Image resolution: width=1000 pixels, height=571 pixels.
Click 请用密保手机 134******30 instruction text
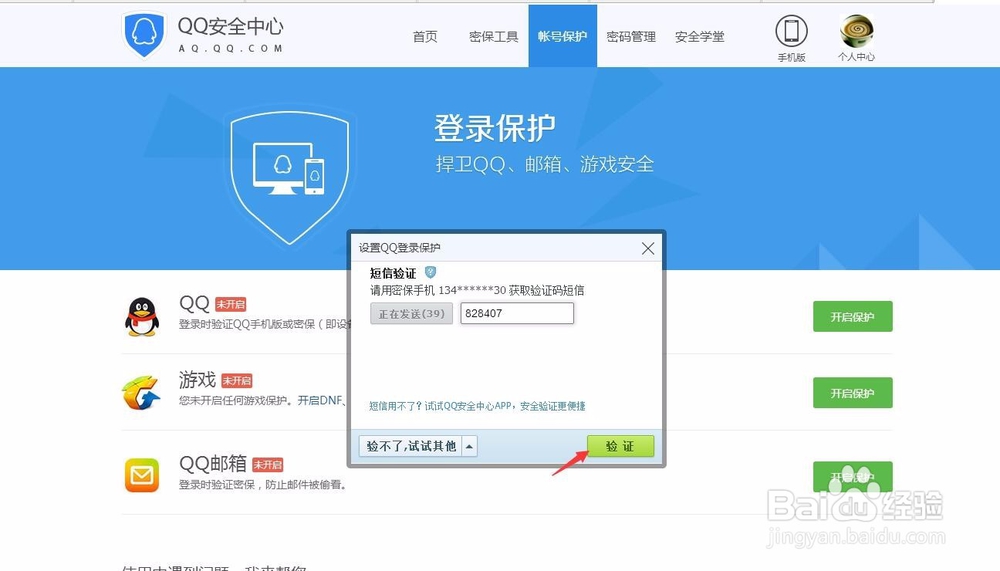click(477, 290)
